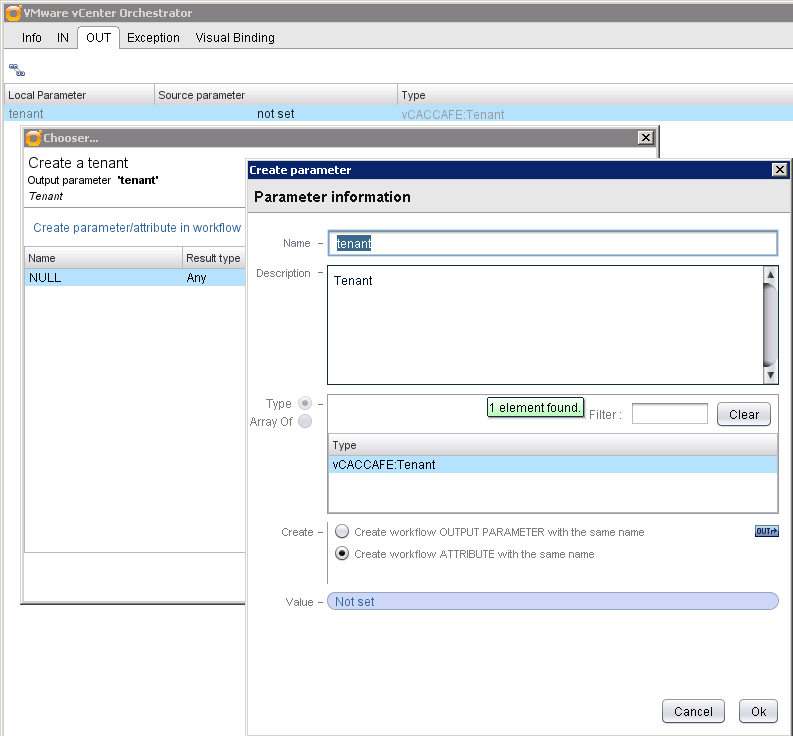Click the tenant local parameter cell

coord(79,113)
